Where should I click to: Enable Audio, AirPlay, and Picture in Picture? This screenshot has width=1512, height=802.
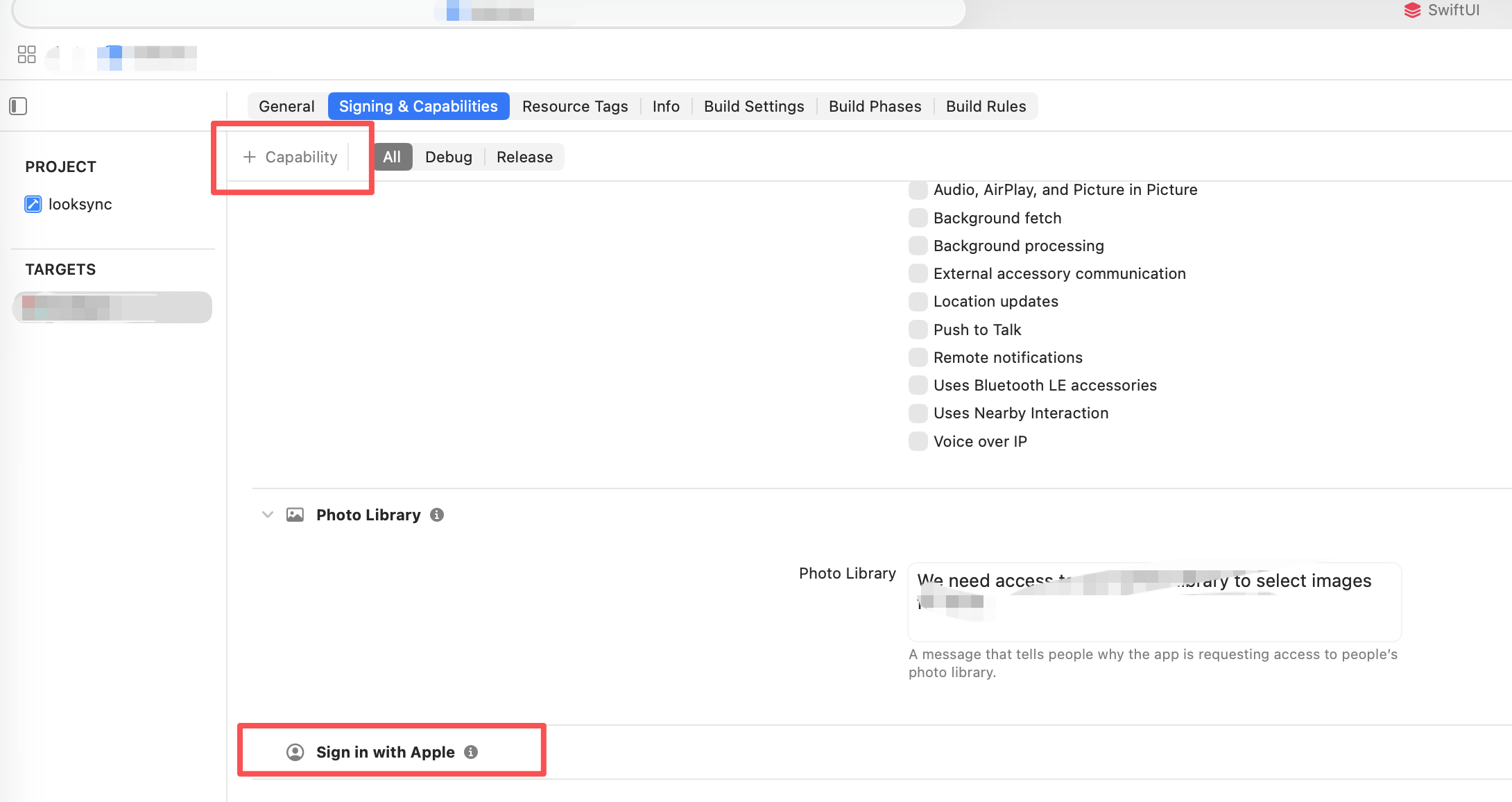click(x=918, y=190)
